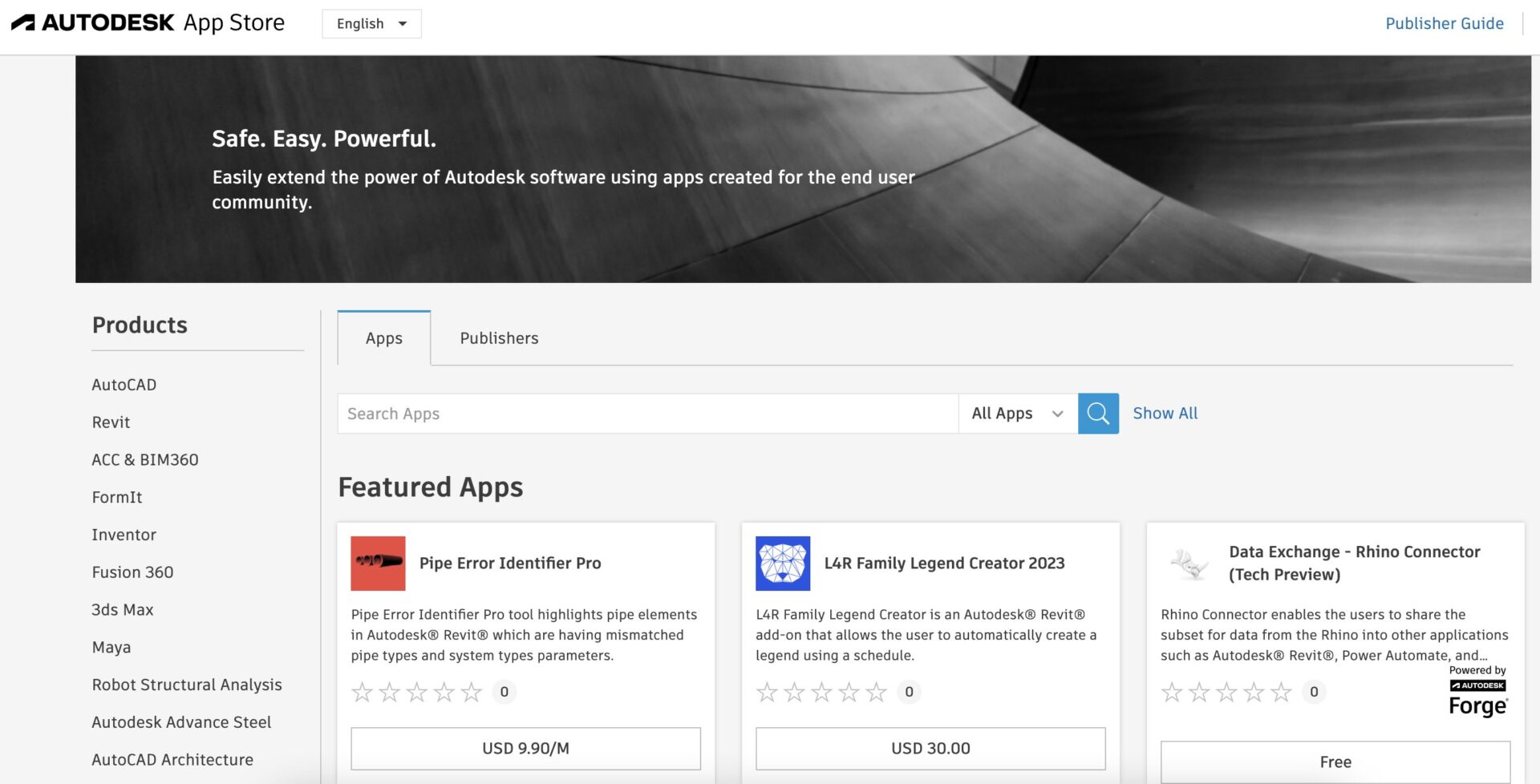Image resolution: width=1540 pixels, height=784 pixels.
Task: Click the L4R Family Legend Creator description
Action: tap(926, 635)
